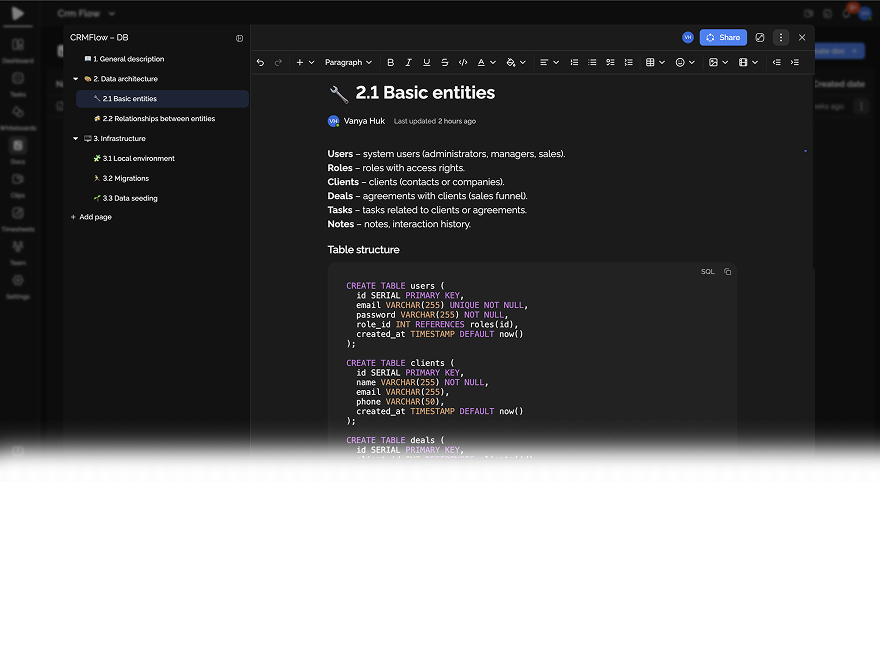The image size is (880, 661).
Task: Create a bulleted list
Action: click(x=592, y=62)
